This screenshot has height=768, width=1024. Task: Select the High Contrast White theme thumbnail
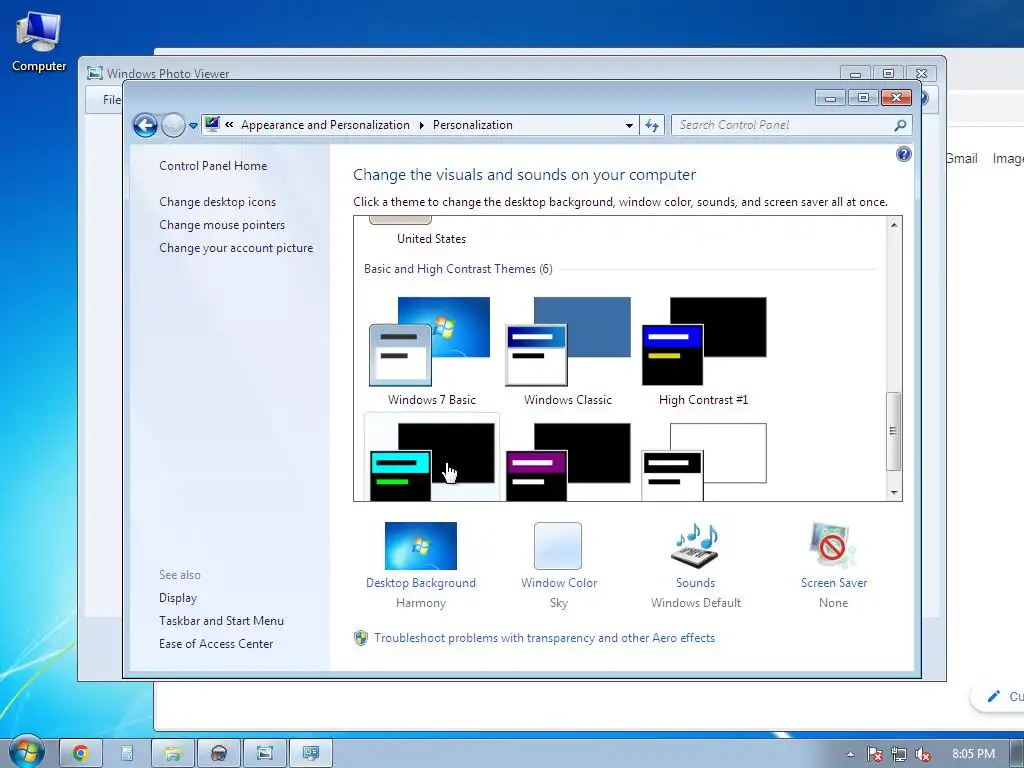[x=703, y=461]
